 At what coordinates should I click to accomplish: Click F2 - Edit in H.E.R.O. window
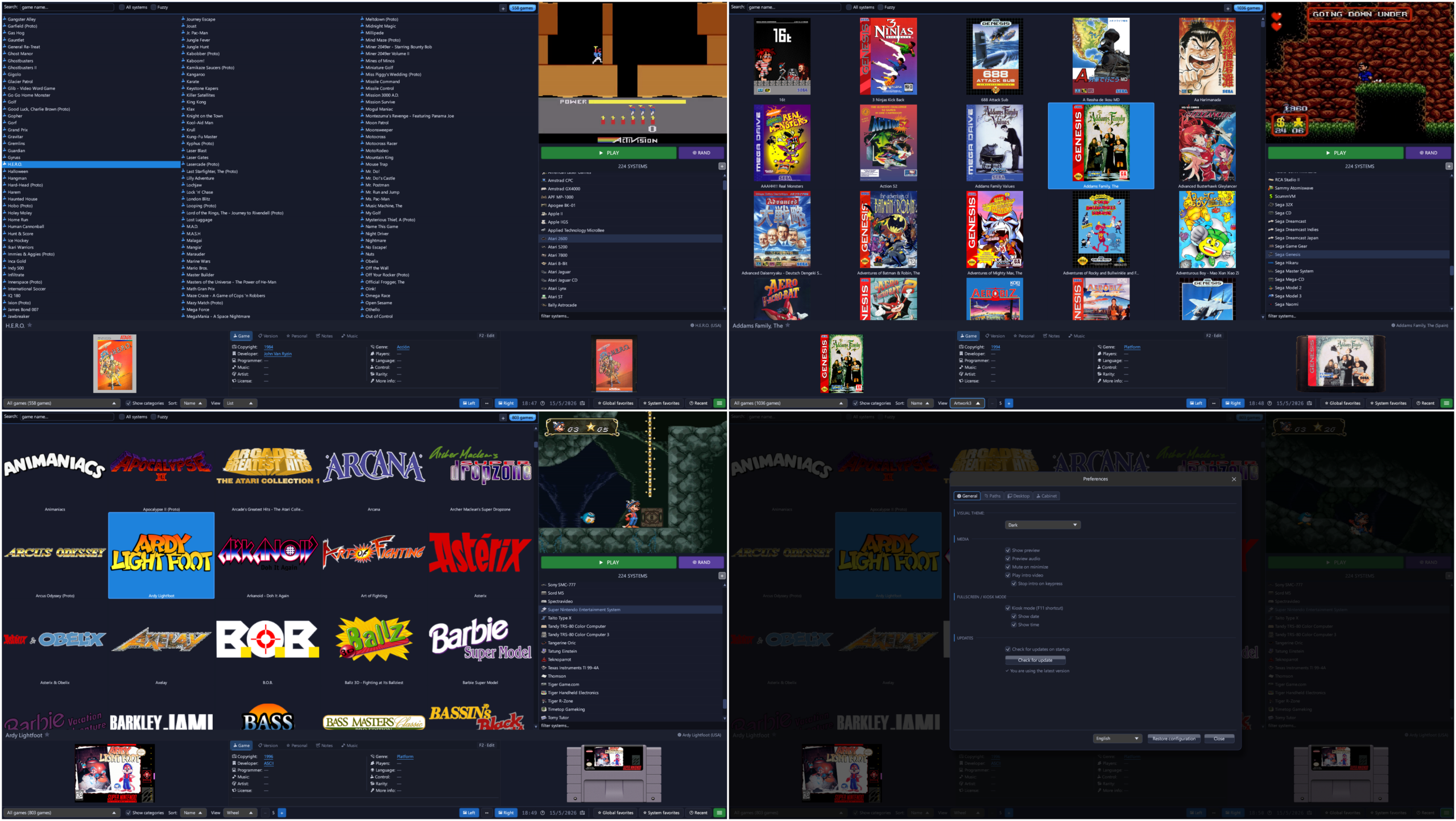pos(487,336)
